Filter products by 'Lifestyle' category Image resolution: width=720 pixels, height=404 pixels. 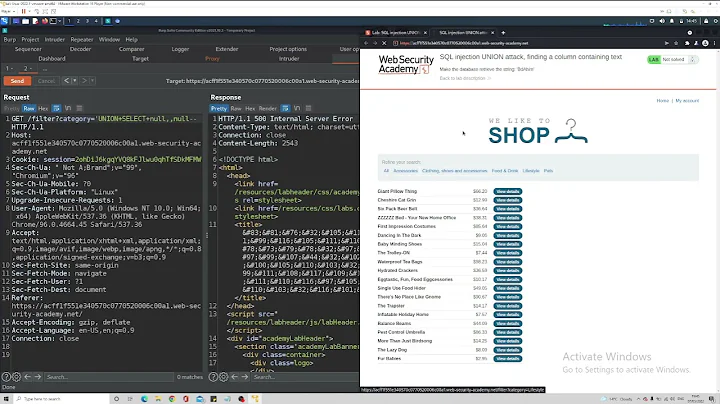click(x=531, y=171)
